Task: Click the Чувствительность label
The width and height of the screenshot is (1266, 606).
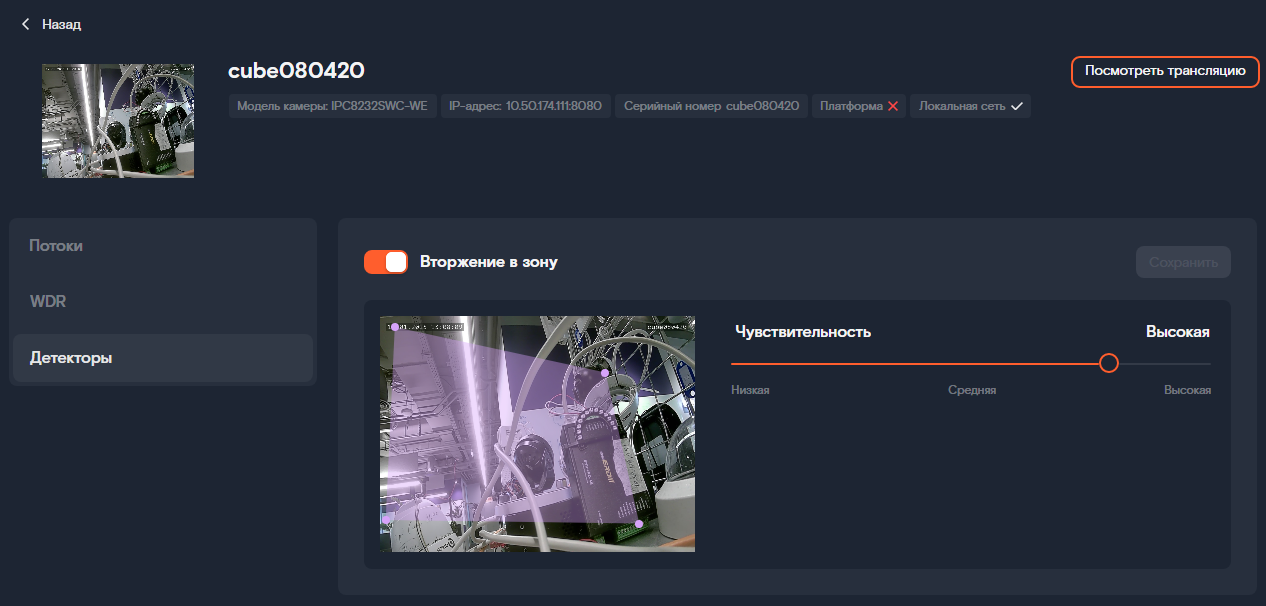Action: tap(803, 332)
